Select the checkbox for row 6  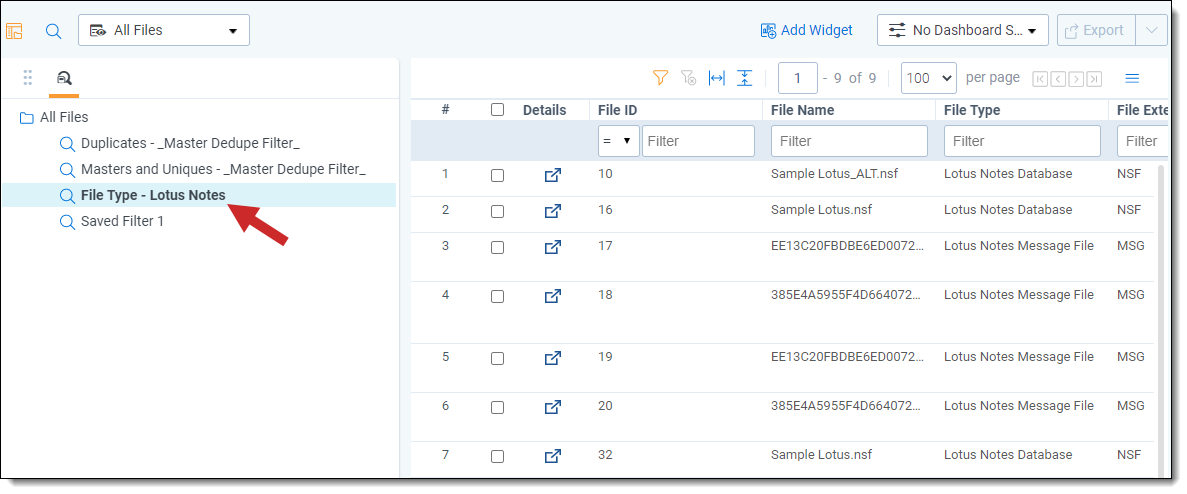(x=497, y=407)
